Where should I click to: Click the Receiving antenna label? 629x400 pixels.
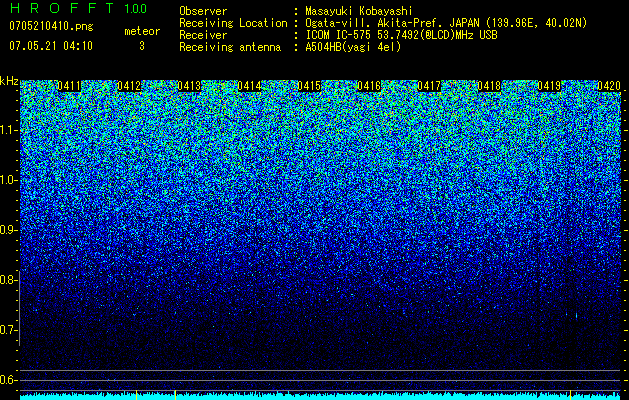[x=230, y=47]
